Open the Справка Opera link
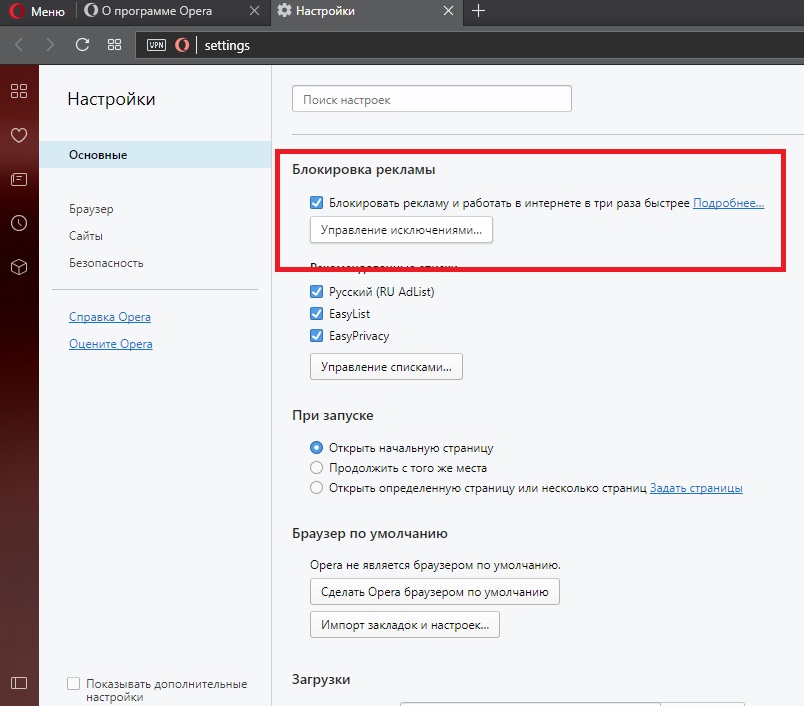 pyautogui.click(x=110, y=317)
